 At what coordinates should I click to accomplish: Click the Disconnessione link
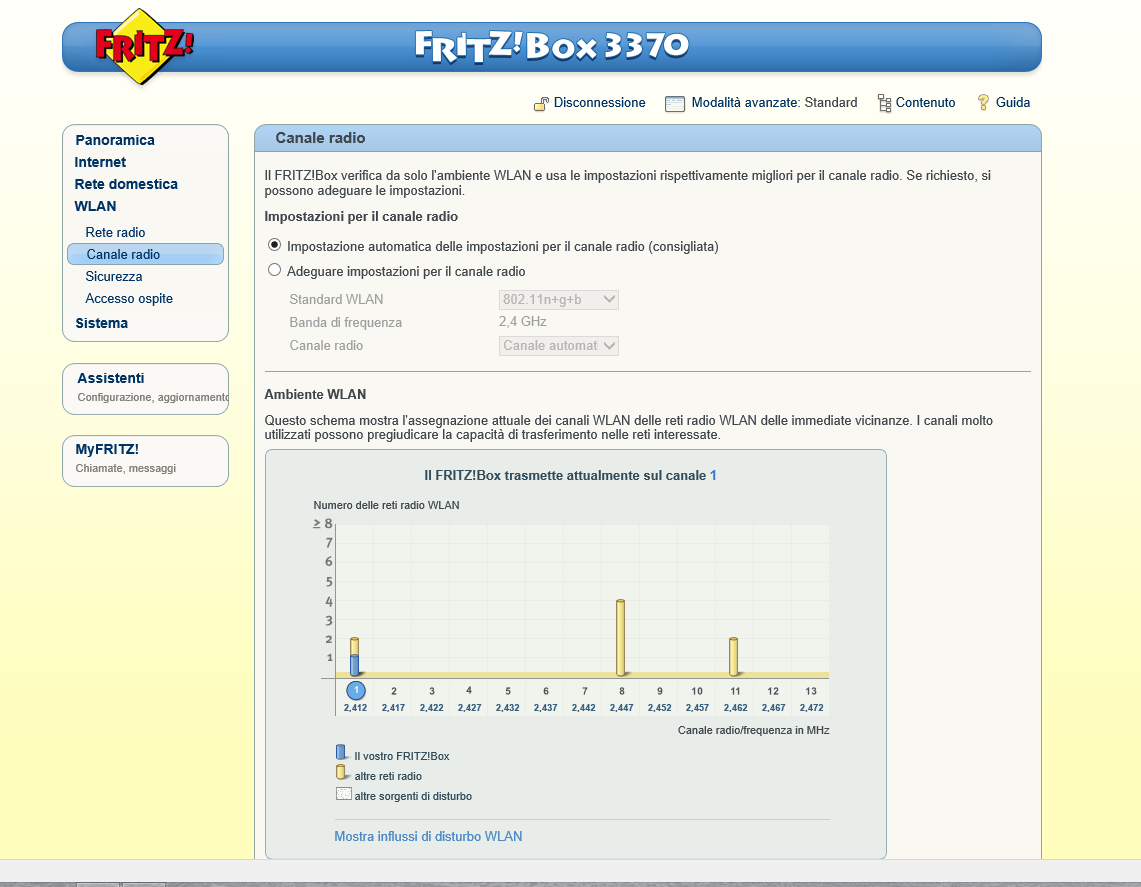(600, 103)
